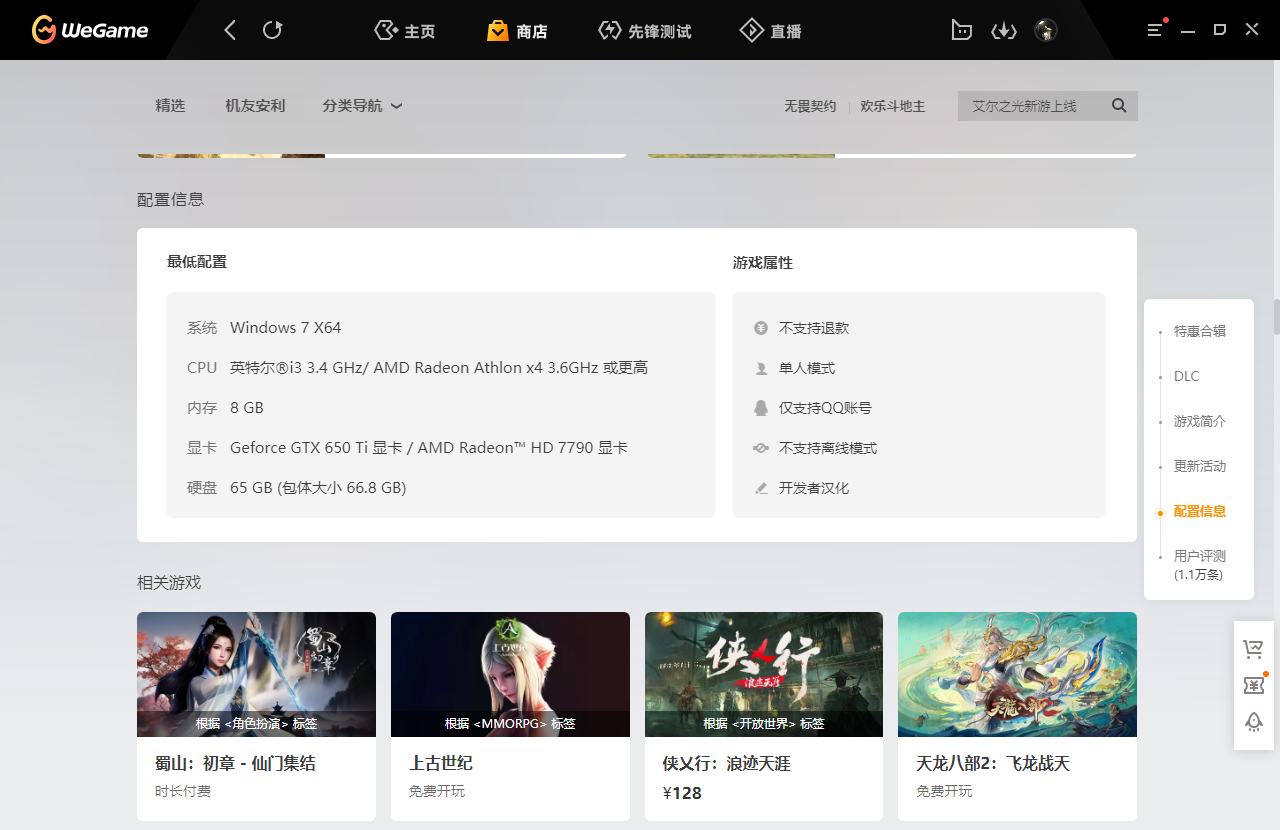The height and width of the screenshot is (830, 1280).
Task: Jump to 游戏简介 section
Action: pyautogui.click(x=1199, y=421)
